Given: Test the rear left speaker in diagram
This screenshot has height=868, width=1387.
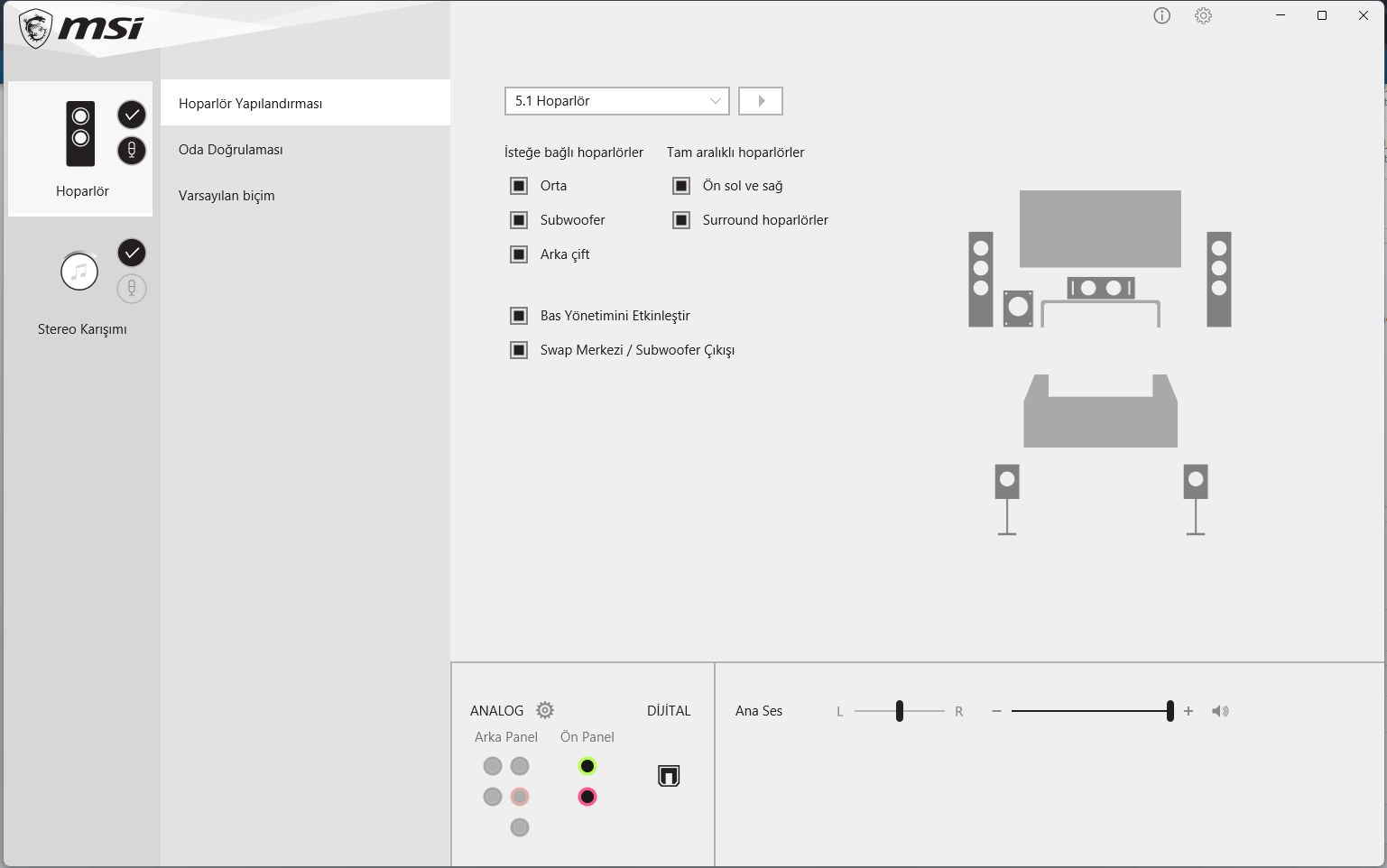Looking at the screenshot, I should (x=1007, y=500).
